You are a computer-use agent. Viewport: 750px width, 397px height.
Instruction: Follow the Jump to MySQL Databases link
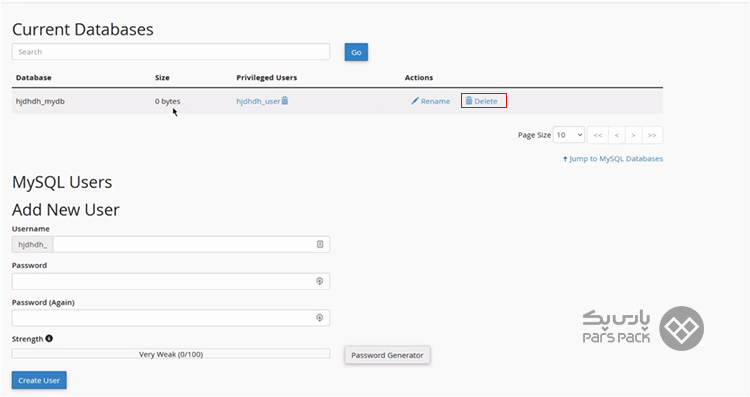click(613, 159)
